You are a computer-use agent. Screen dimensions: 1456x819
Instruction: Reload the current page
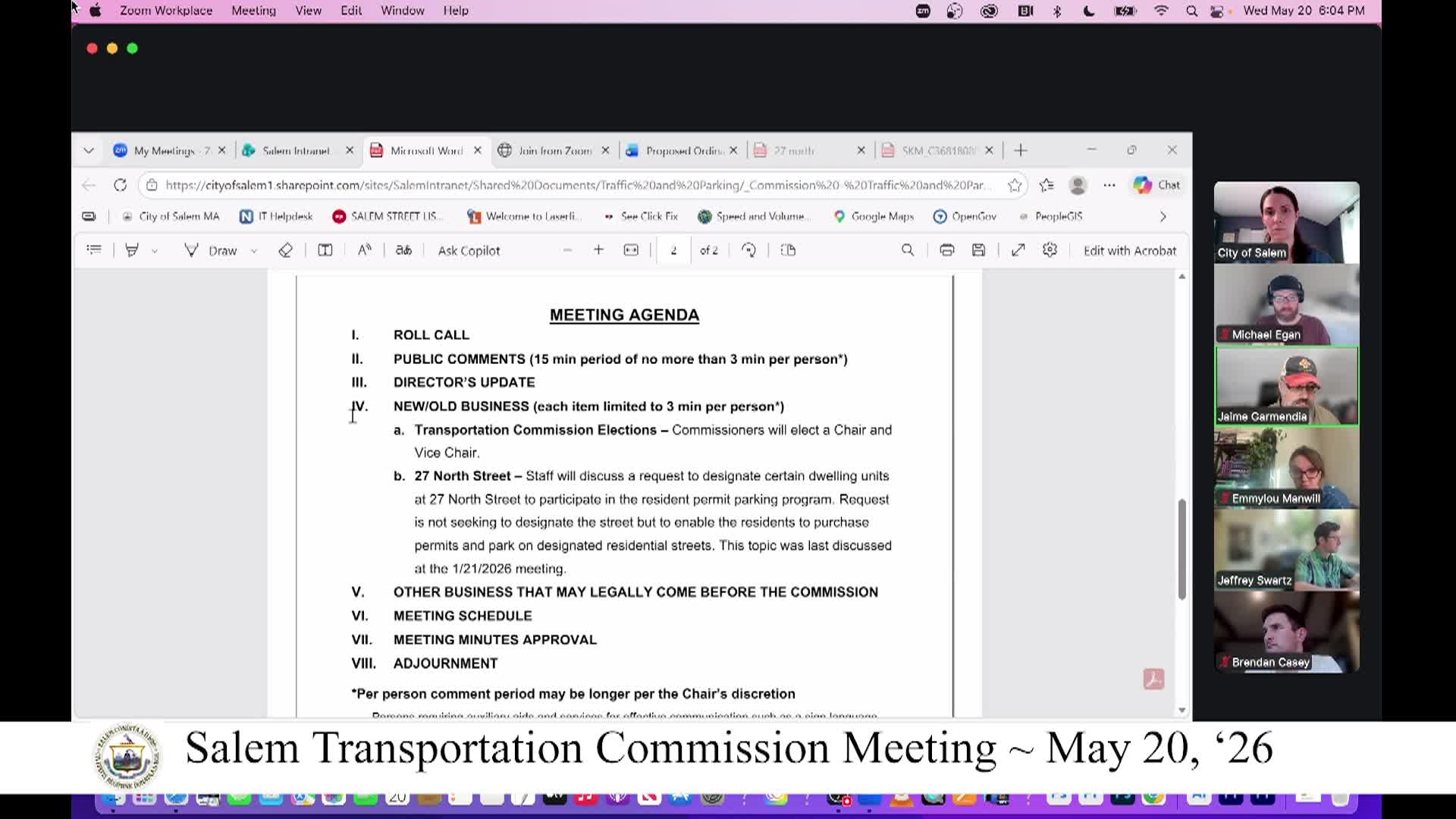(120, 185)
